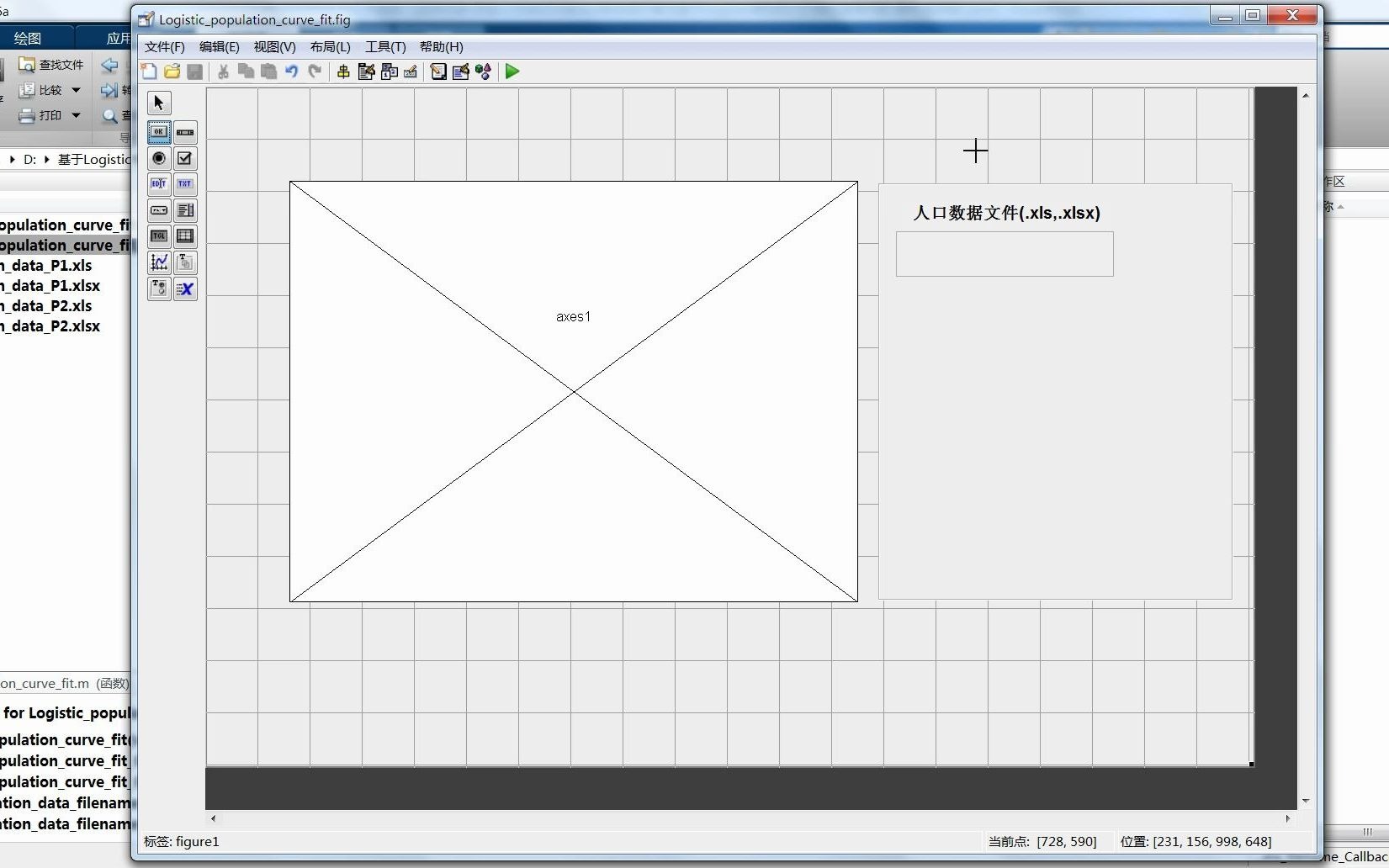Click the horizontal scrollbar right arrow
The height and width of the screenshot is (868, 1389).
pos(1288,818)
